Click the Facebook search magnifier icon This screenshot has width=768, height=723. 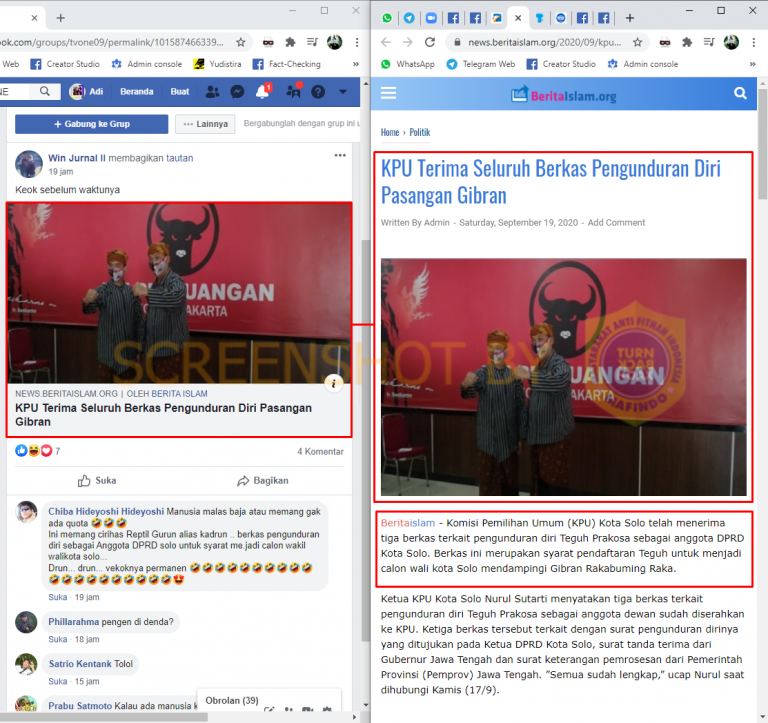click(x=45, y=91)
